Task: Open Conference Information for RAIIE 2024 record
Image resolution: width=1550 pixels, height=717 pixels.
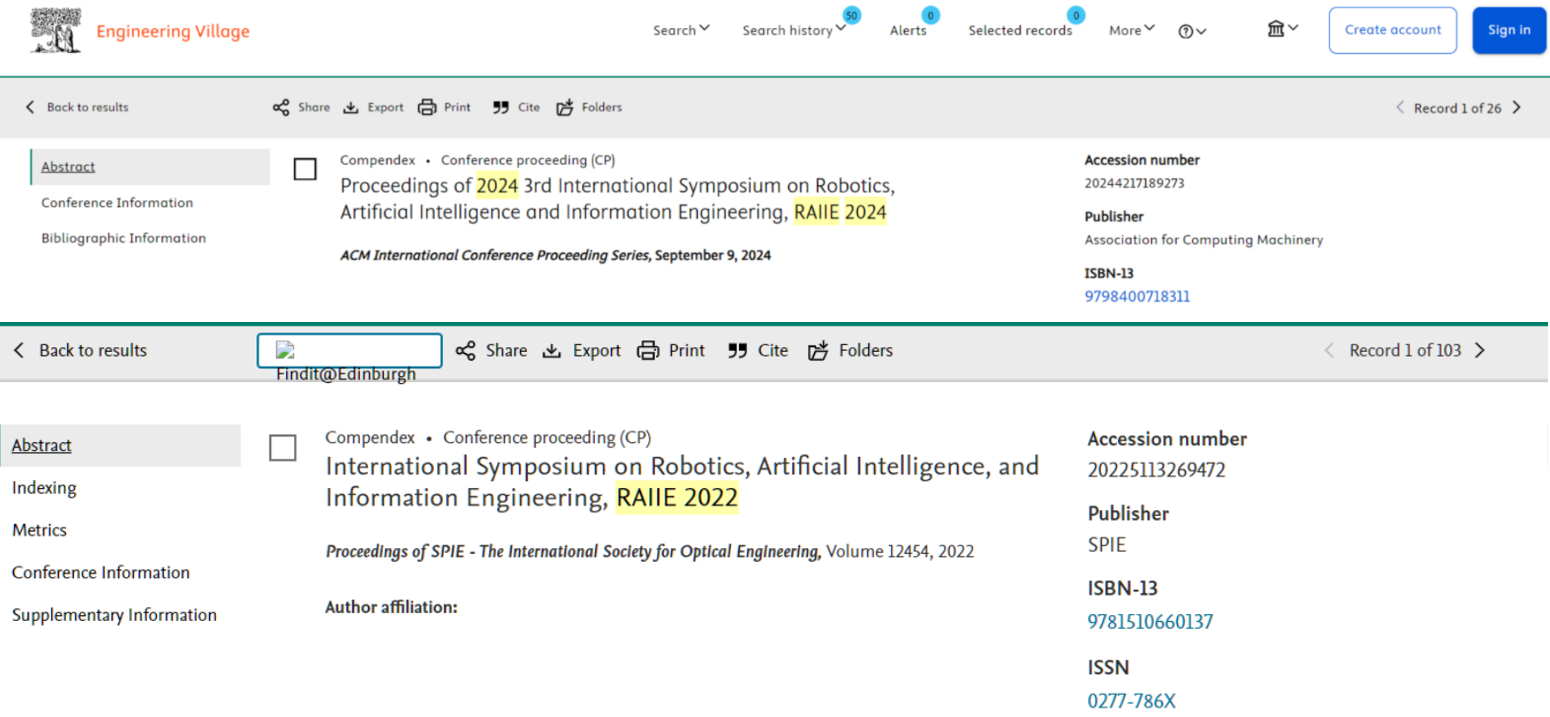Action: [117, 202]
